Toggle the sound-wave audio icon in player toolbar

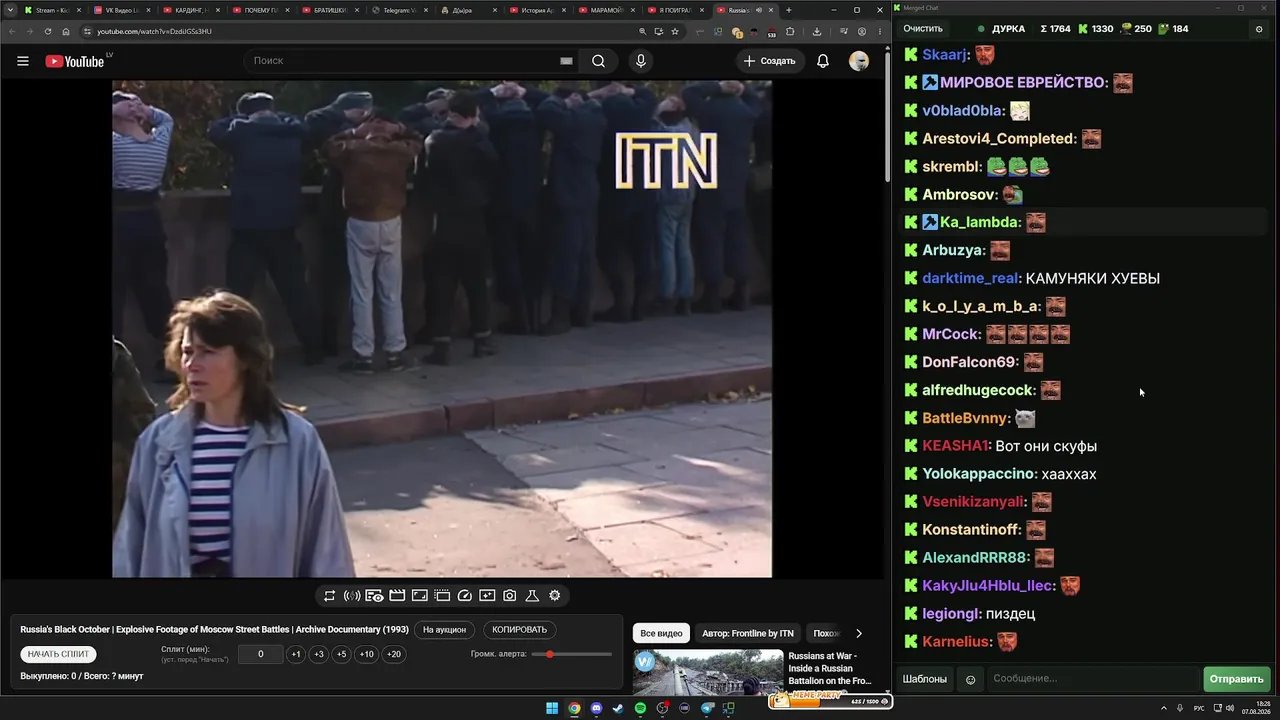click(x=352, y=596)
